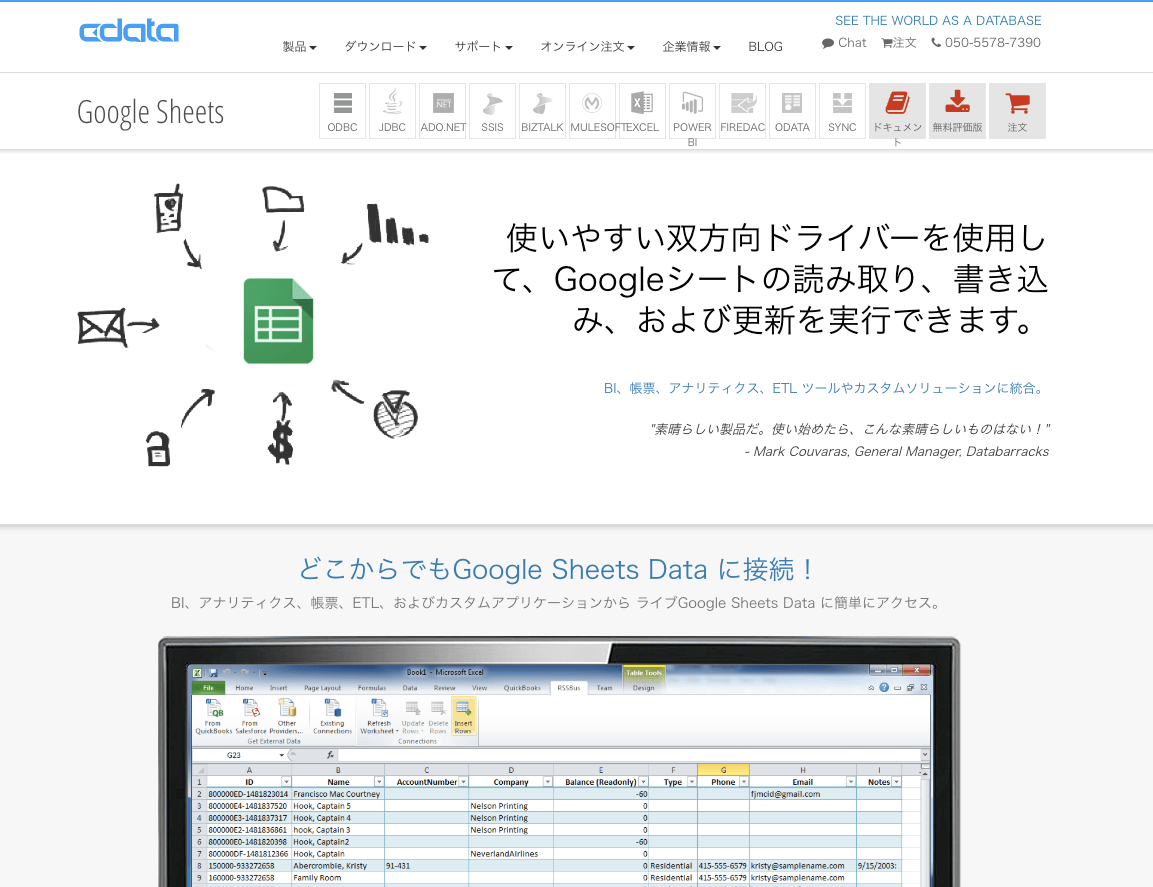The height and width of the screenshot is (887, 1153).
Task: Click the BI、帳票、アナリティクス integration link
Action: 825,388
